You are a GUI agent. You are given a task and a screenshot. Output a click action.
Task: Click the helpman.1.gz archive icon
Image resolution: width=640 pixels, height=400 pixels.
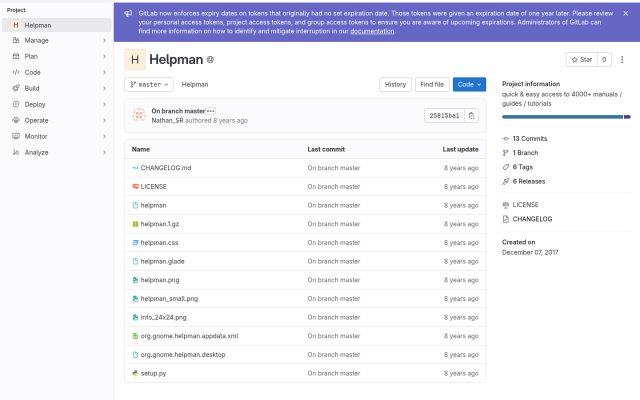(x=135, y=224)
